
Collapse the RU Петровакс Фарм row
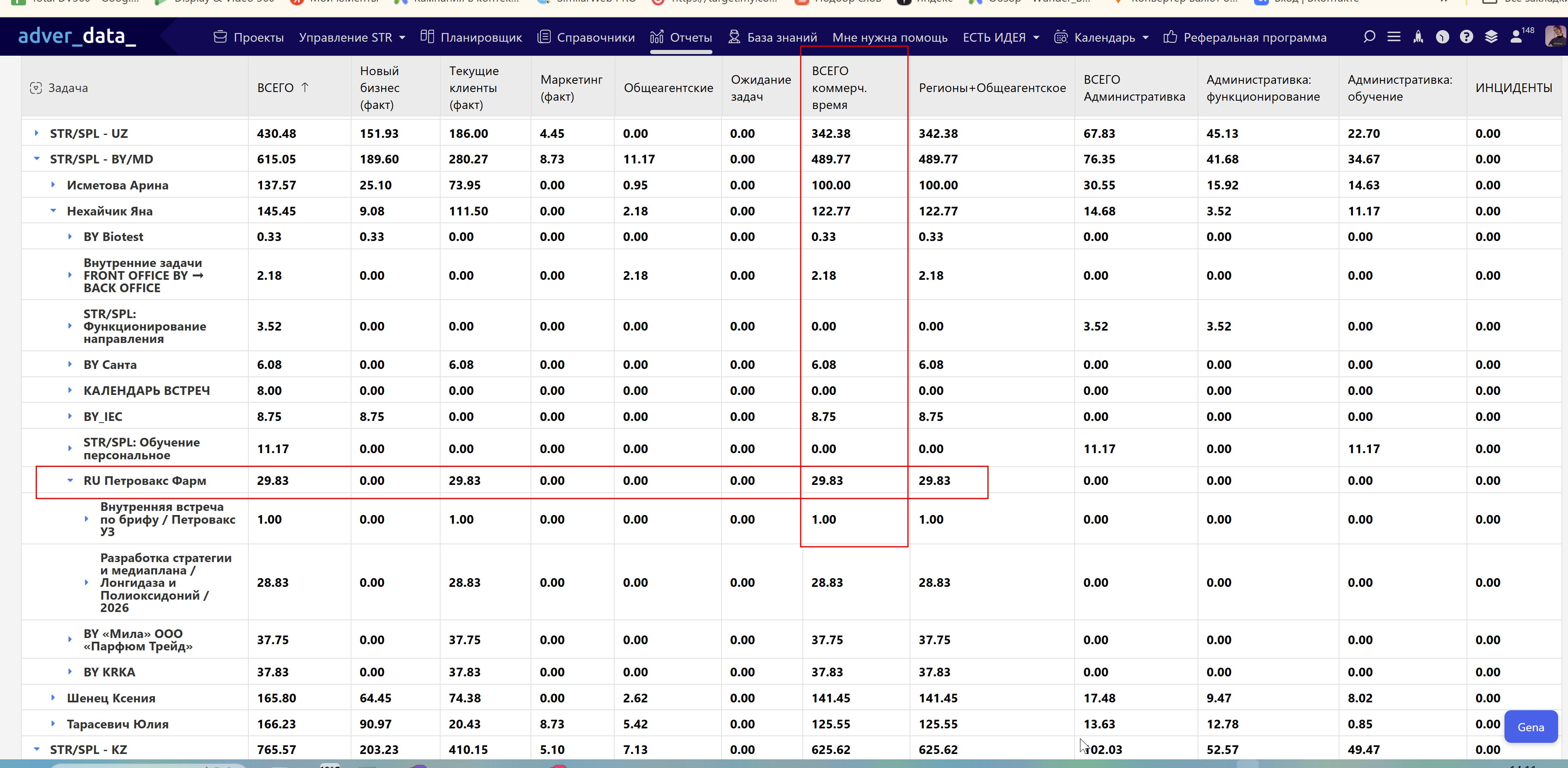70,480
